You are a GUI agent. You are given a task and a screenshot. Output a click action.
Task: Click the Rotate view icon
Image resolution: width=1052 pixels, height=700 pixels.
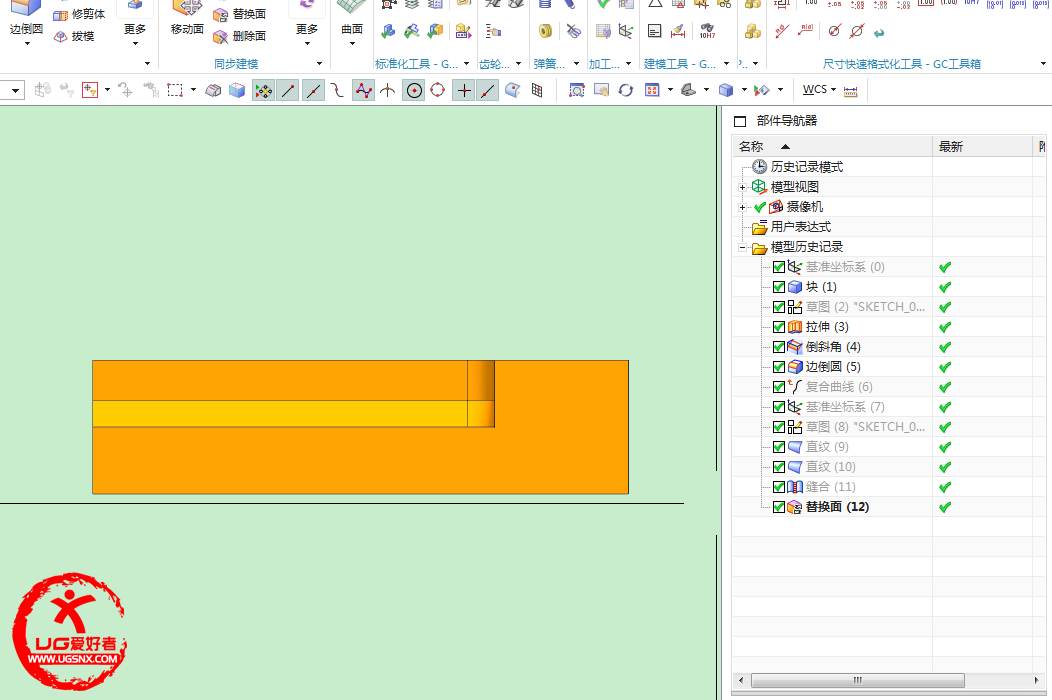coord(626,90)
